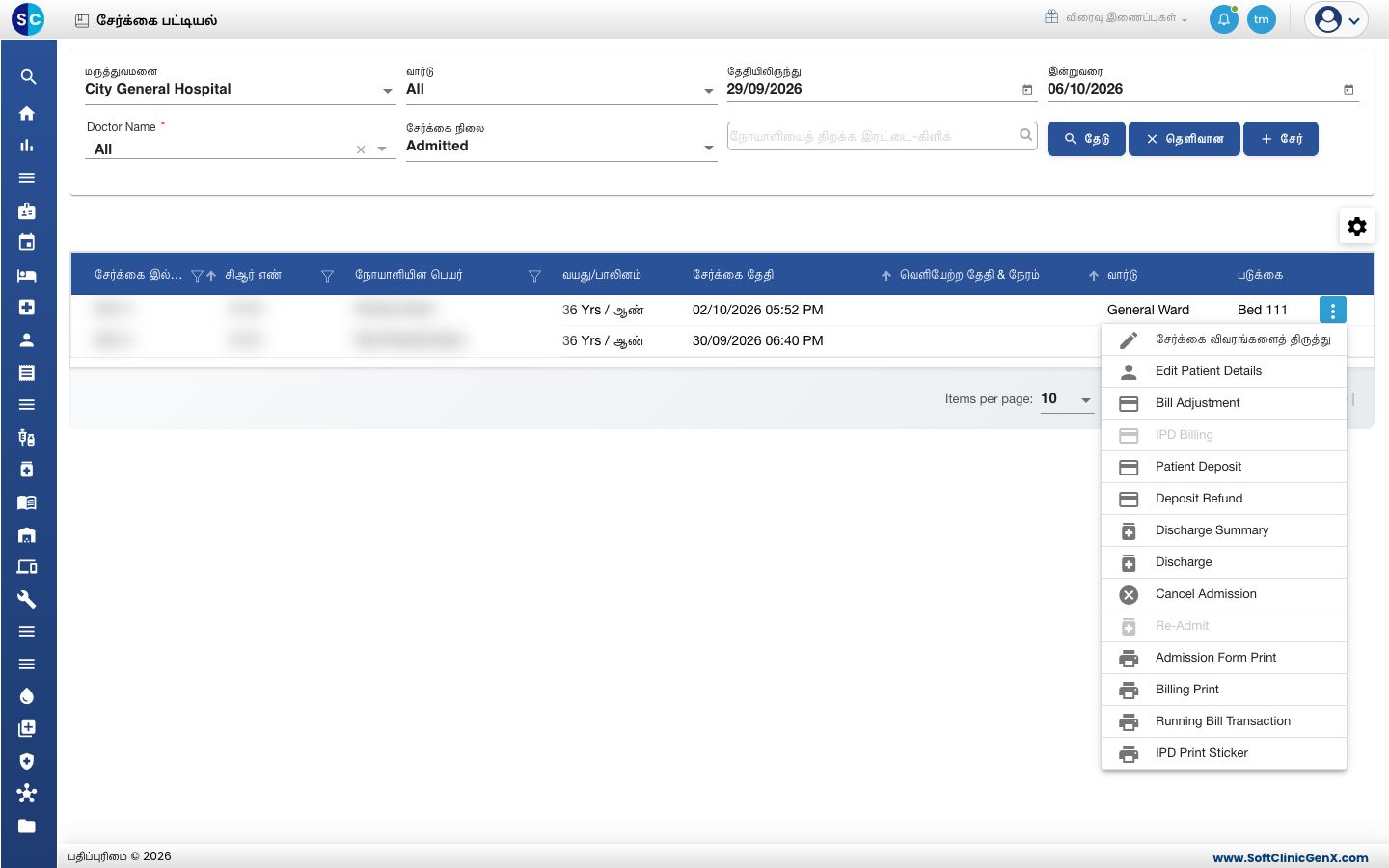This screenshot has height=868, width=1389.
Task: Open the user profile dropdown
Action: click(x=1337, y=19)
